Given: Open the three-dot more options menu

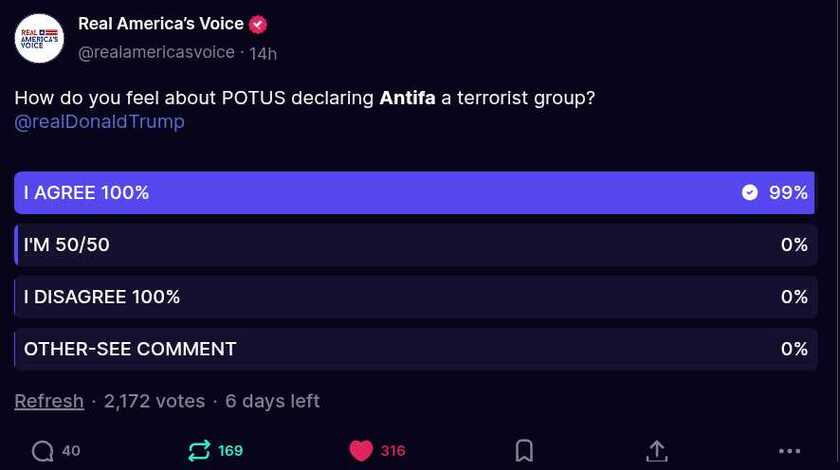Looking at the screenshot, I should [x=789, y=451].
